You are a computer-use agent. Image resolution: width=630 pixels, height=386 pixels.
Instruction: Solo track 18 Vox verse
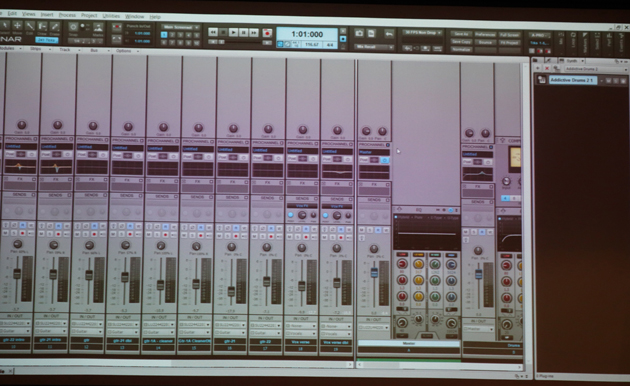pos(298,237)
